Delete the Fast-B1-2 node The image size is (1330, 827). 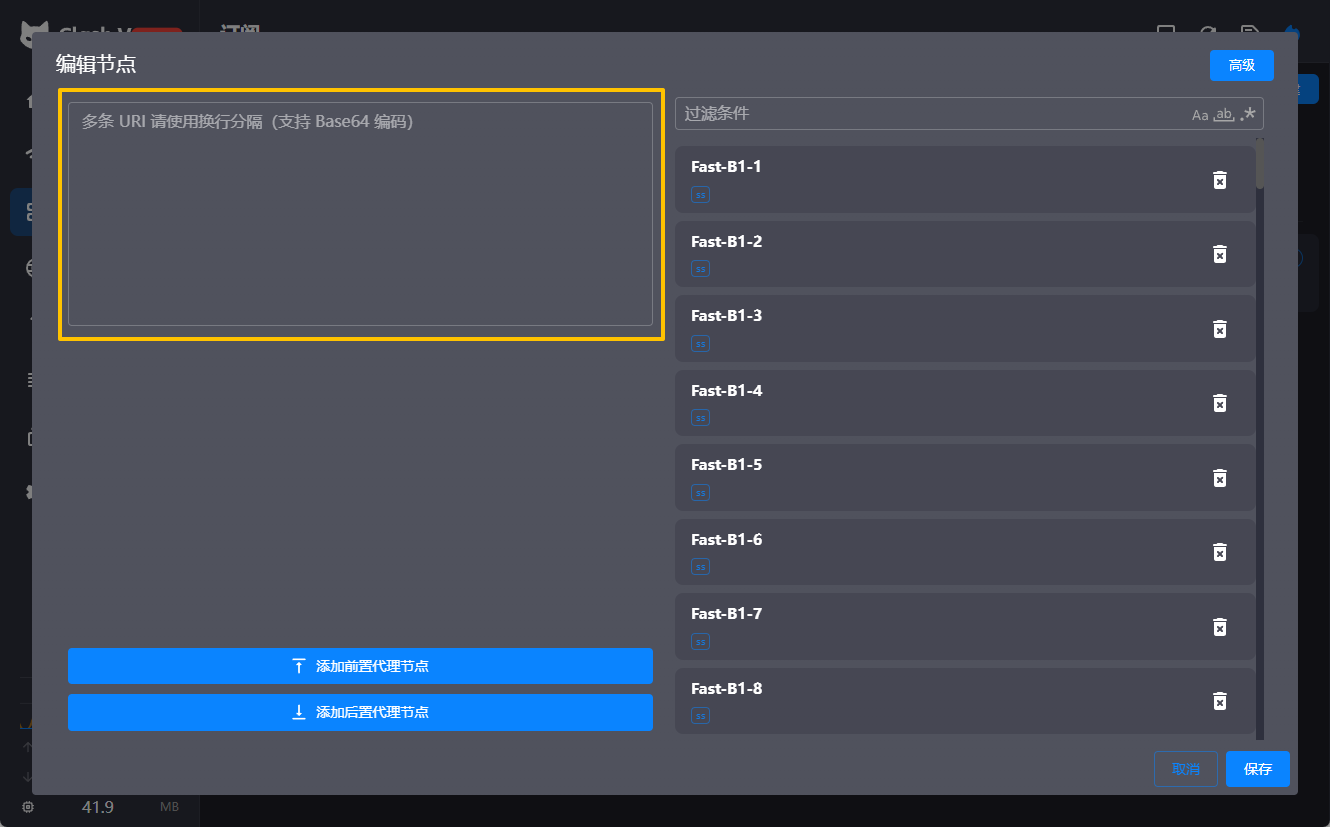1219,254
